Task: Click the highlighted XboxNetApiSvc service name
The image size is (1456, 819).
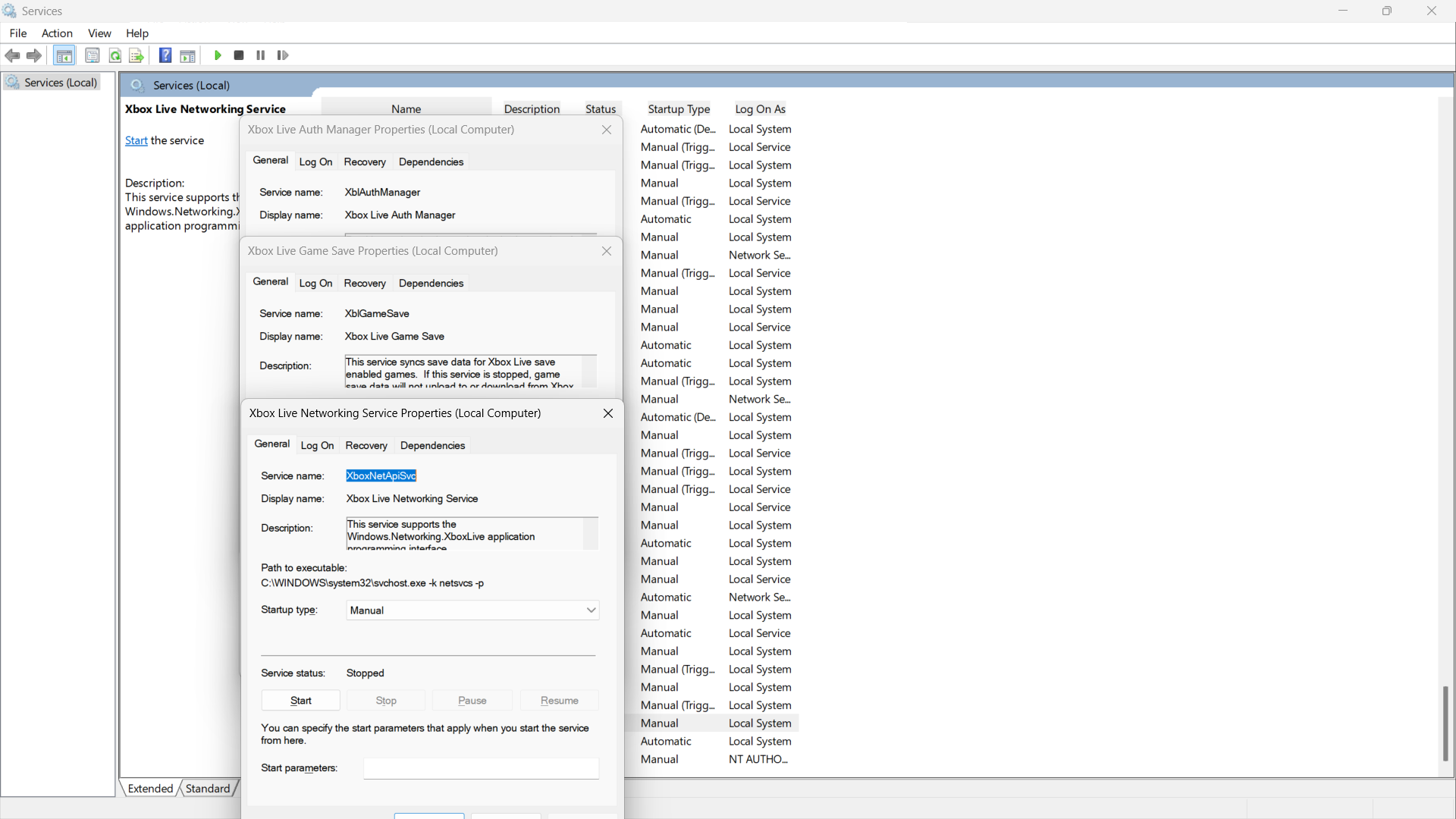Action: point(381,476)
